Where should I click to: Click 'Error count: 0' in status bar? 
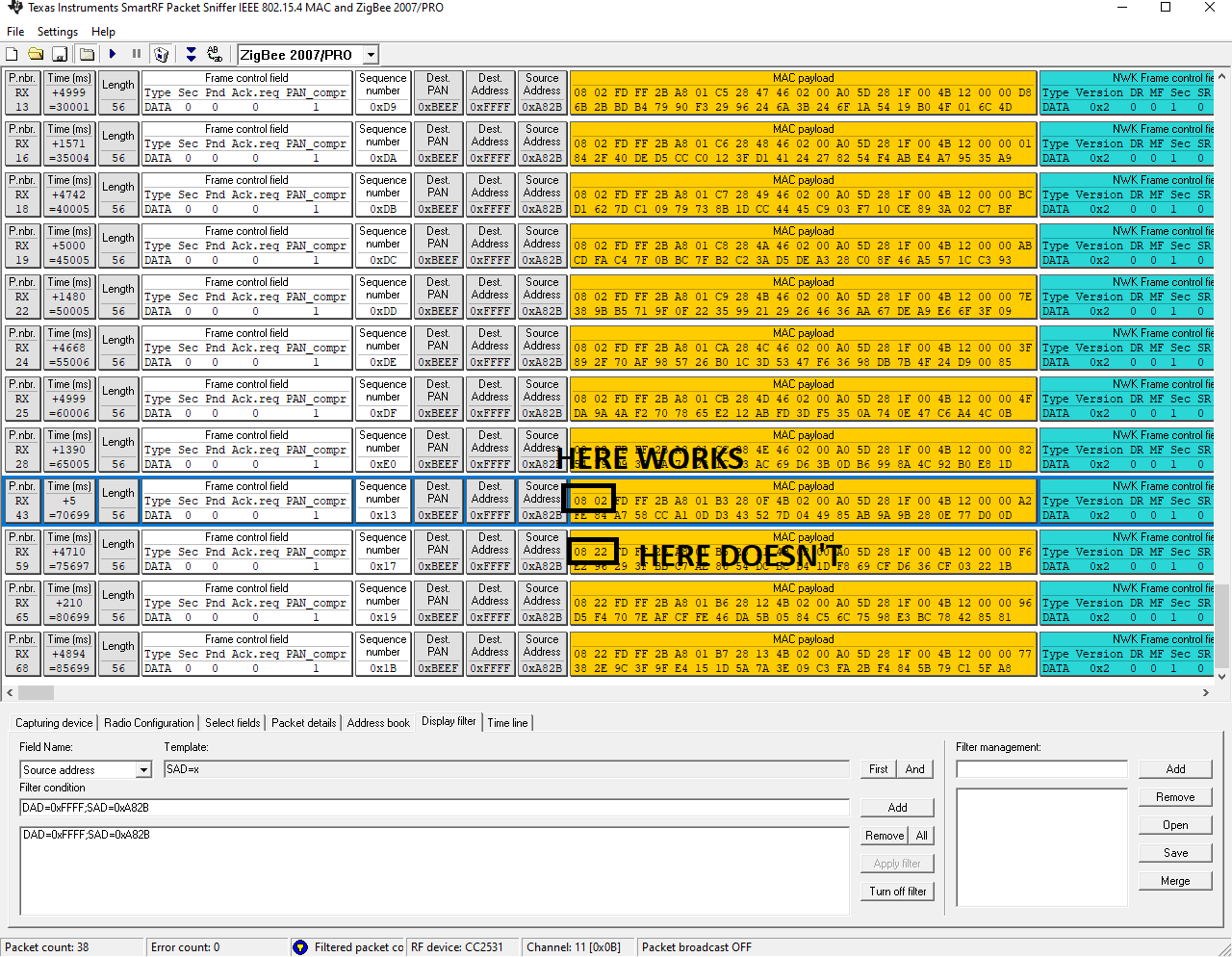click(185, 947)
